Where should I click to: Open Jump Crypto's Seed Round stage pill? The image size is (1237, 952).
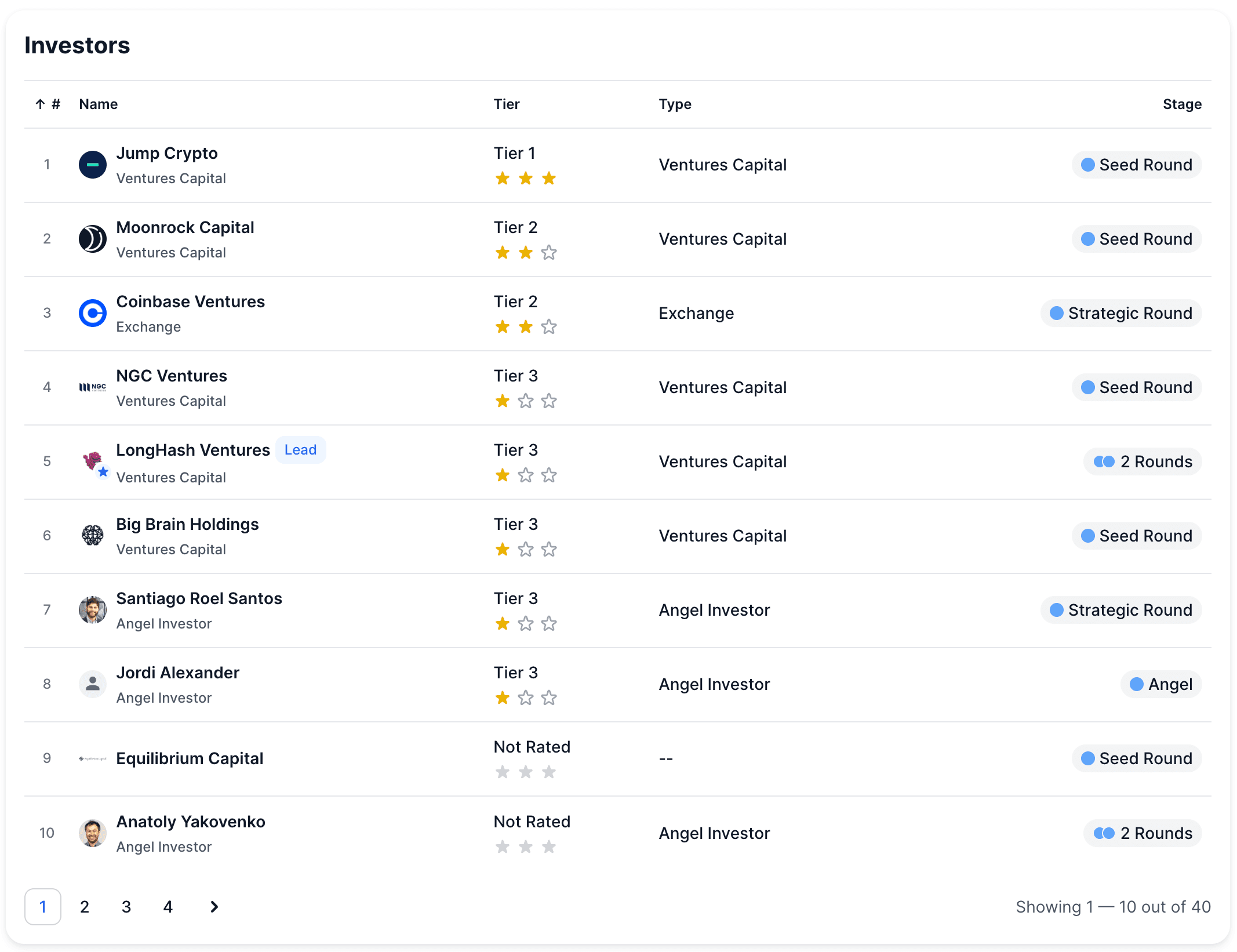pyautogui.click(x=1136, y=165)
